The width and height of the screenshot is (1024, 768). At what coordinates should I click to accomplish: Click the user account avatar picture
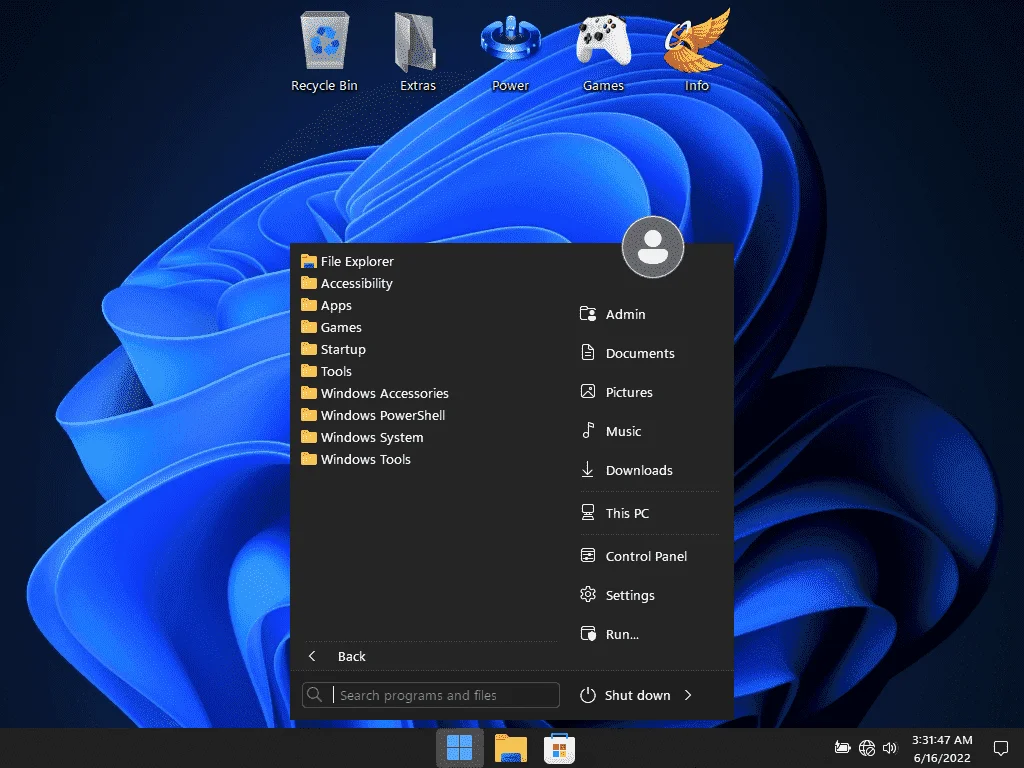[653, 247]
